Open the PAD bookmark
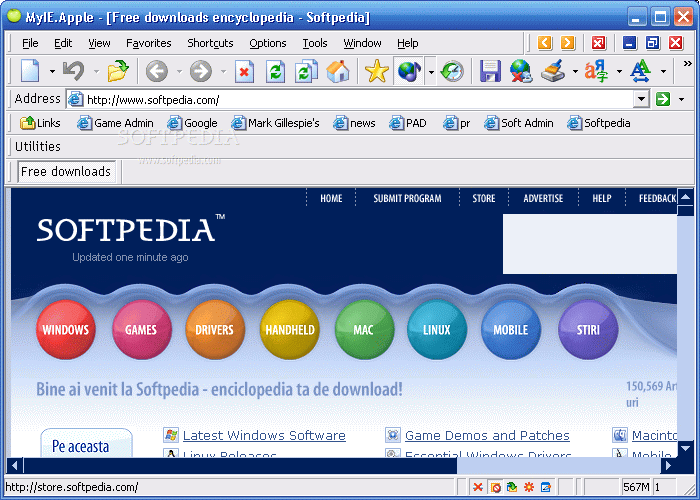This screenshot has height=500, width=700. (x=408, y=123)
